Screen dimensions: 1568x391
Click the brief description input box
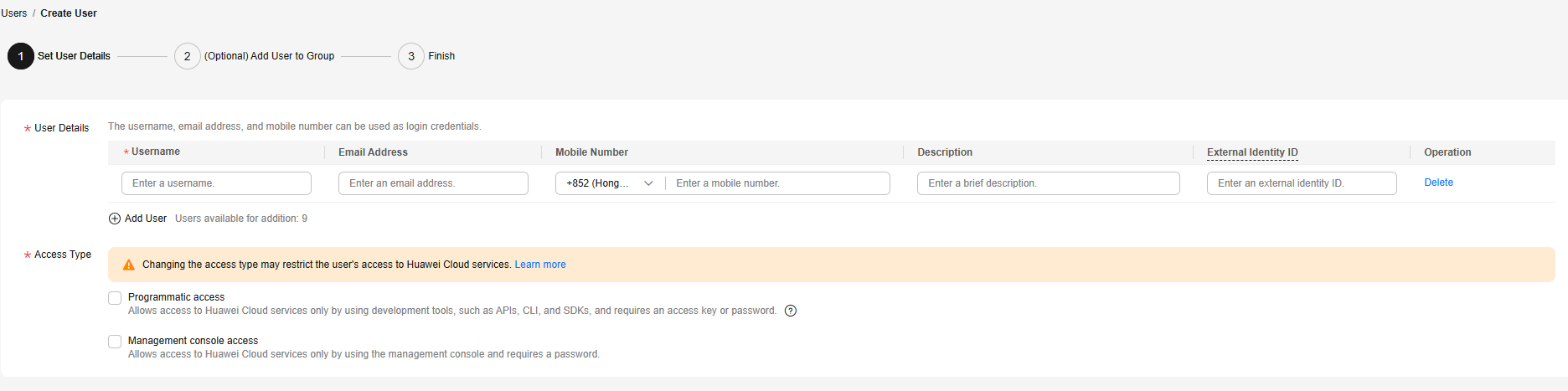1048,183
